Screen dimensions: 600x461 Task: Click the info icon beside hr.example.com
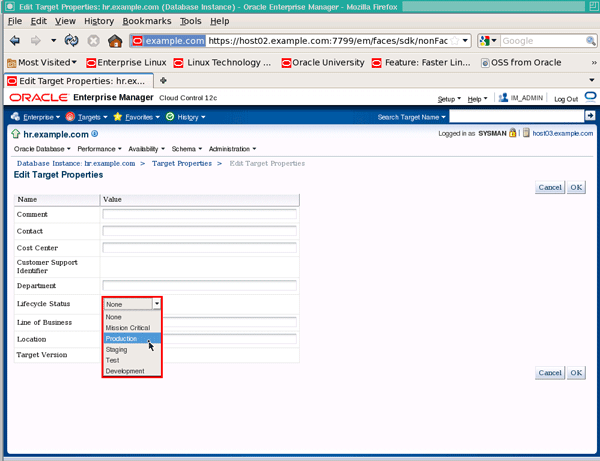pyautogui.click(x=95, y=134)
